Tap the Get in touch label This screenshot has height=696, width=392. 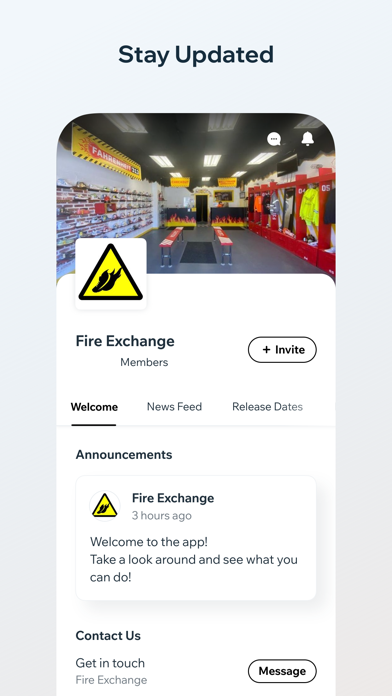click(110, 663)
